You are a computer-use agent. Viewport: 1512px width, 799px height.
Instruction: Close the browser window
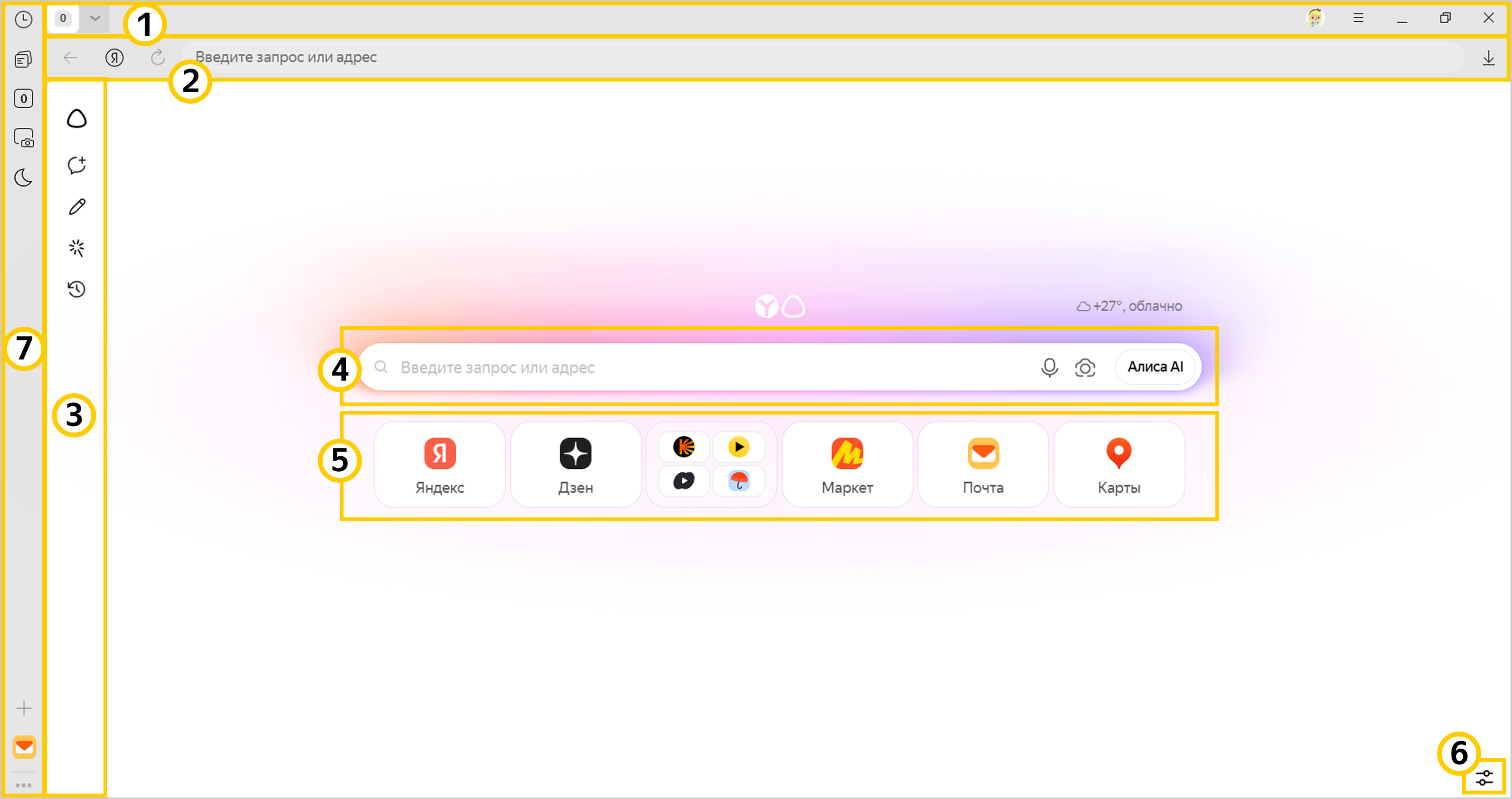tap(1488, 18)
